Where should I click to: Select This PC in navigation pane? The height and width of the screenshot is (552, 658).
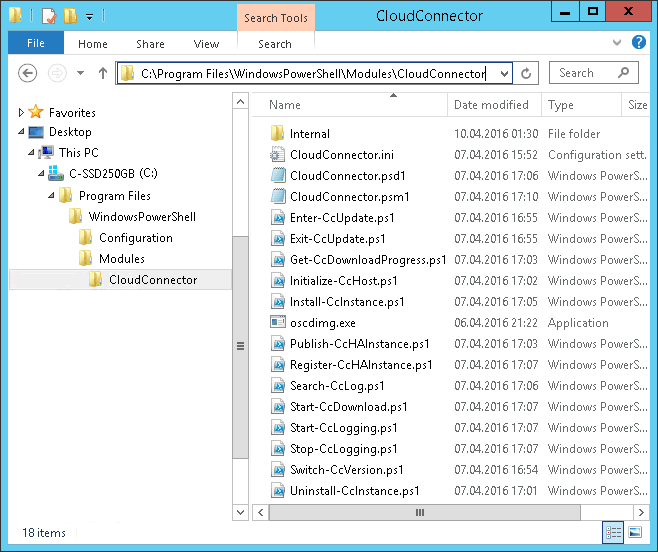coord(78,152)
